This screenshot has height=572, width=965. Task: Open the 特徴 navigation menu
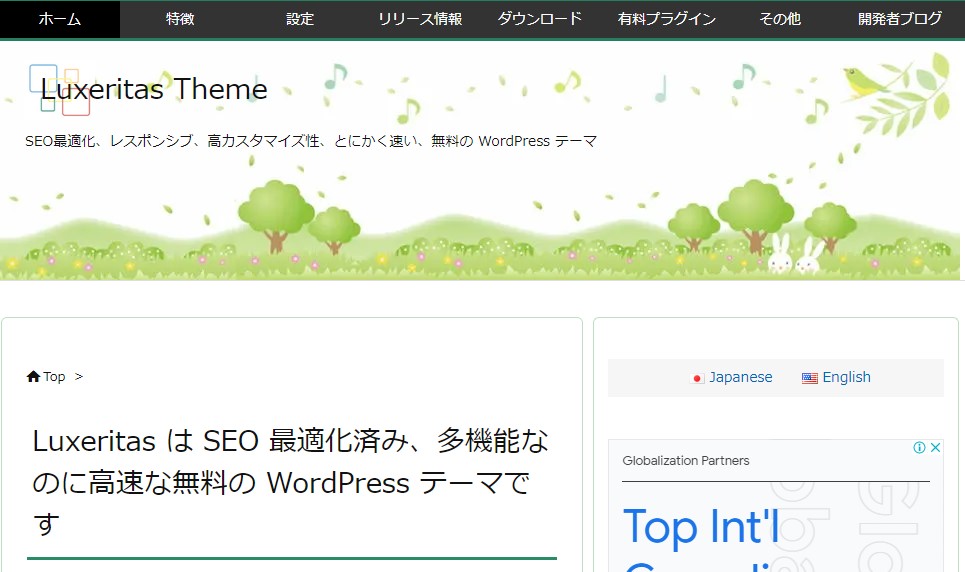pyautogui.click(x=180, y=19)
